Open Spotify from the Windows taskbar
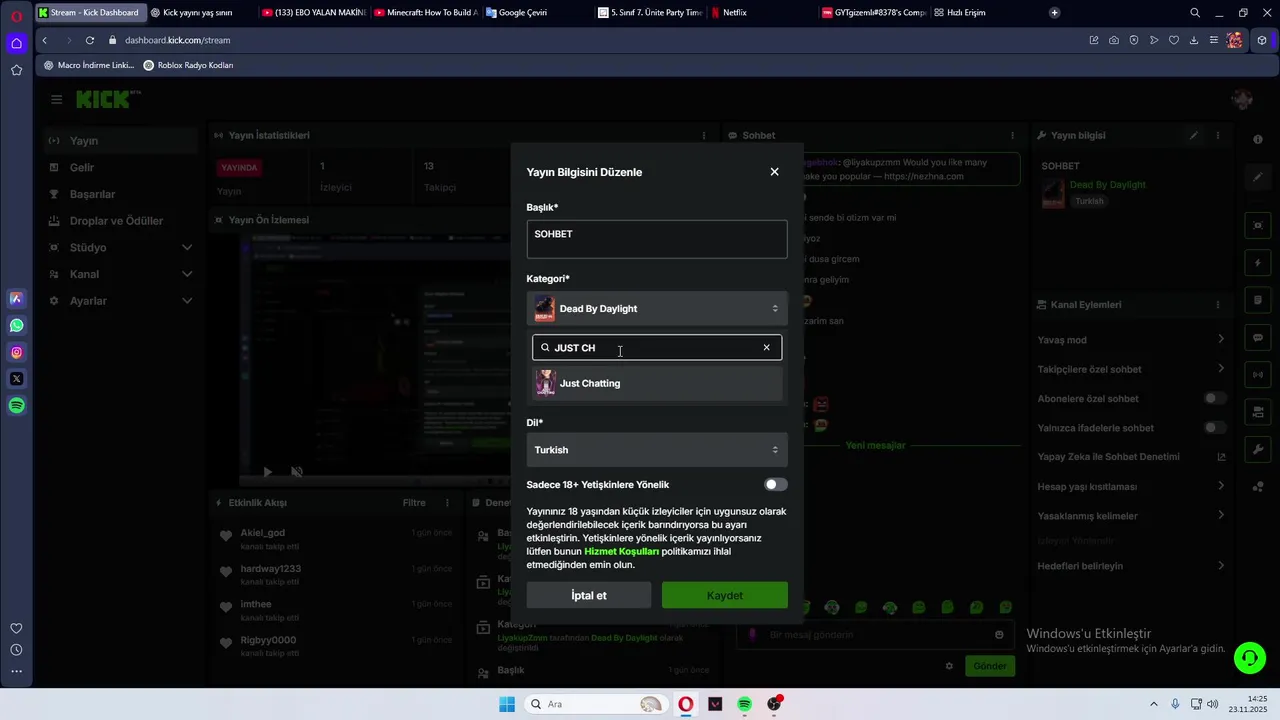Image resolution: width=1280 pixels, height=720 pixels. (744, 704)
